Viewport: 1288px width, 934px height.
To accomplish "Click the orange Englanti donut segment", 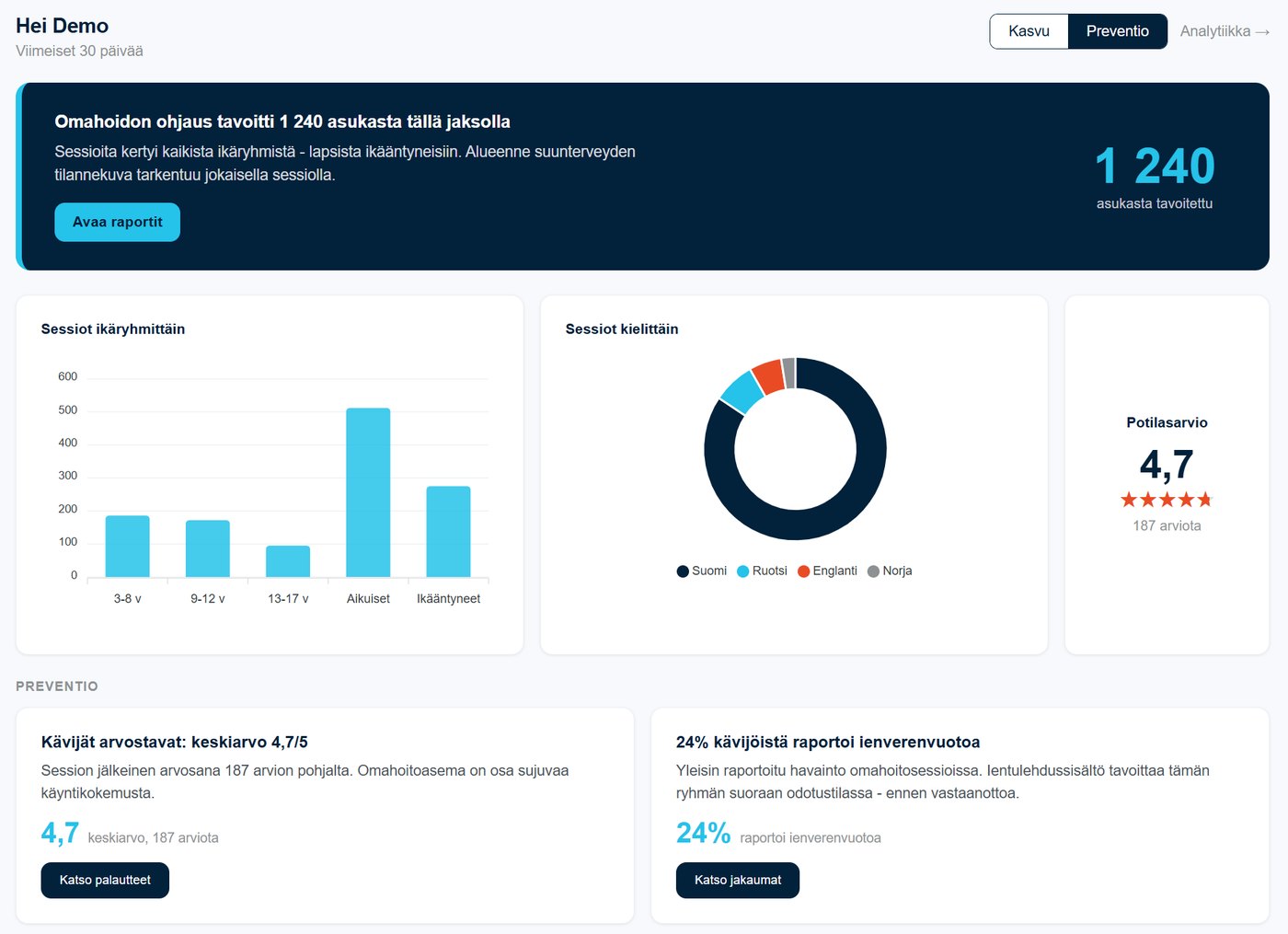I will point(768,376).
